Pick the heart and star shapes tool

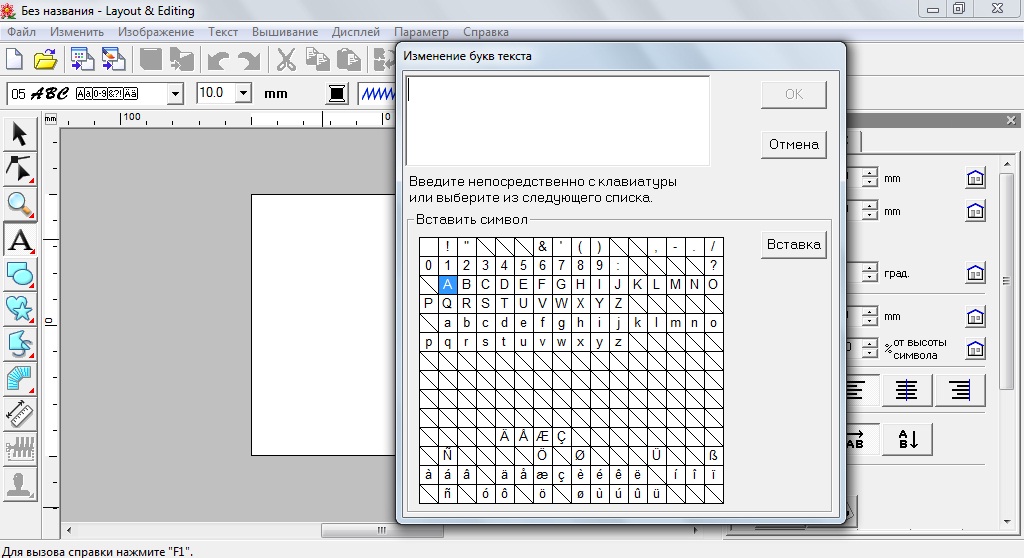pyautogui.click(x=20, y=308)
